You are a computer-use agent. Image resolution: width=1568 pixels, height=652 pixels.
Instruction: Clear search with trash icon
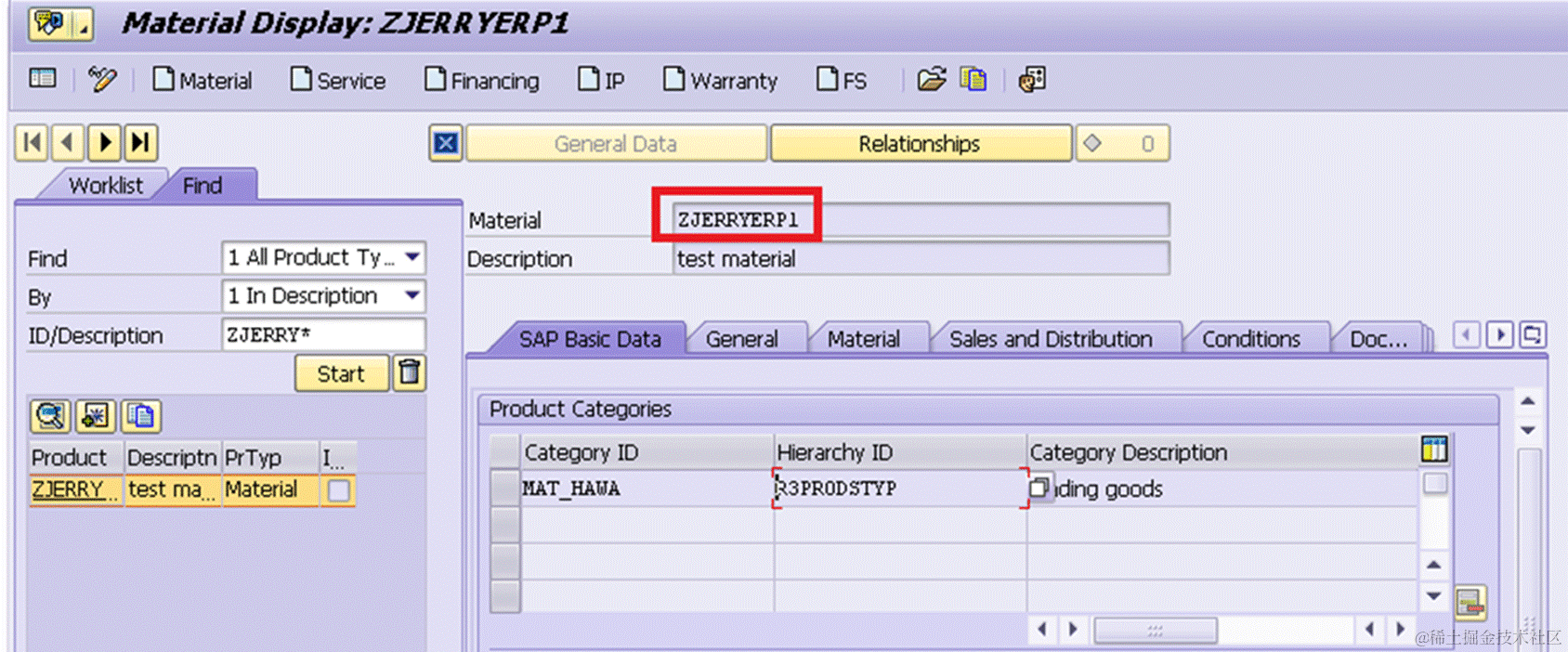pos(409,373)
